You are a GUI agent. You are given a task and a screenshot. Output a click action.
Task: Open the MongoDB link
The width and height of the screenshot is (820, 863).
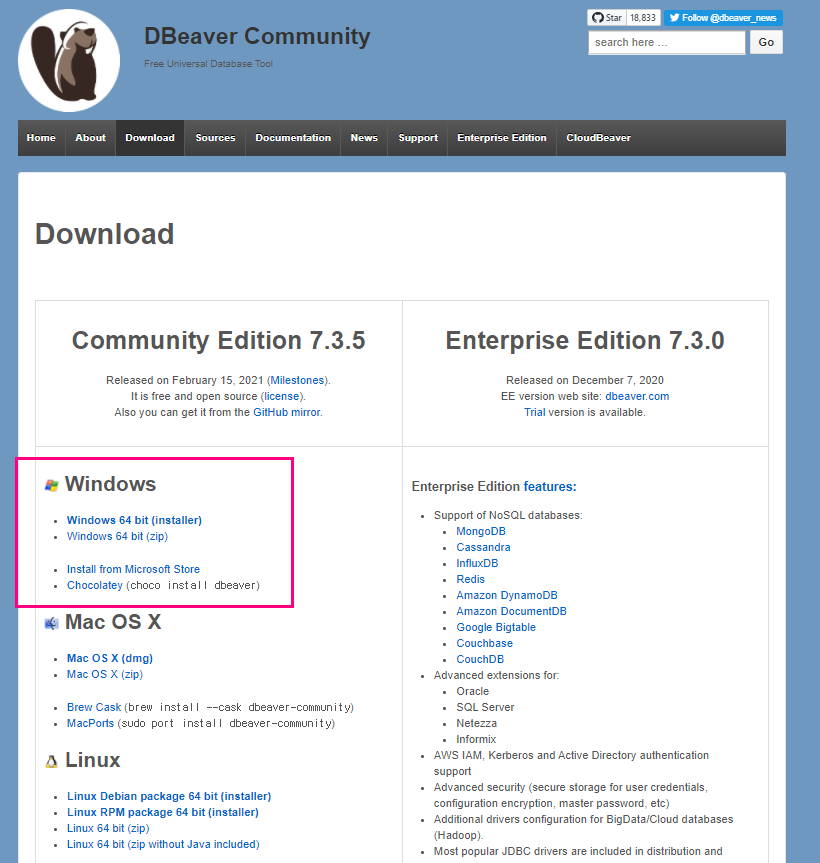coord(481,531)
